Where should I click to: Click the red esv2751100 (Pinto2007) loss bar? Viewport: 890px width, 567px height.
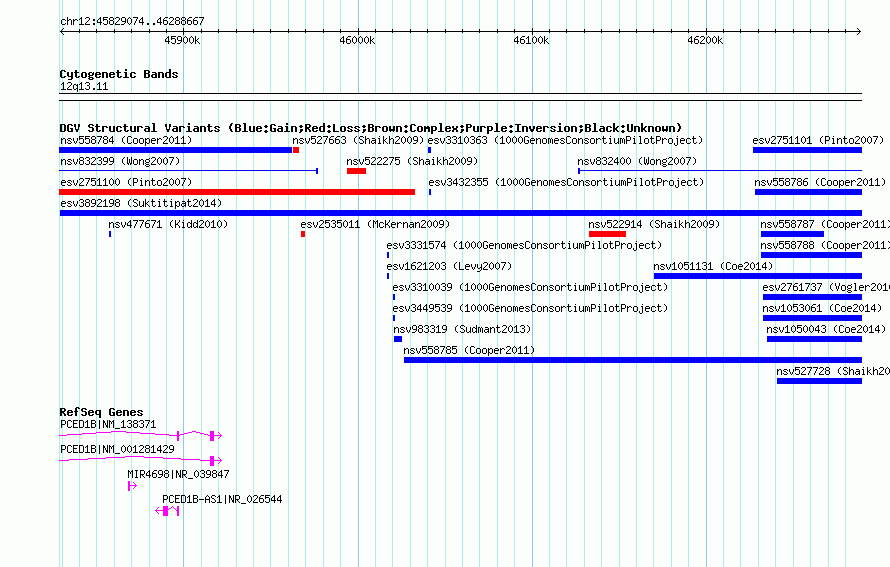point(237,192)
